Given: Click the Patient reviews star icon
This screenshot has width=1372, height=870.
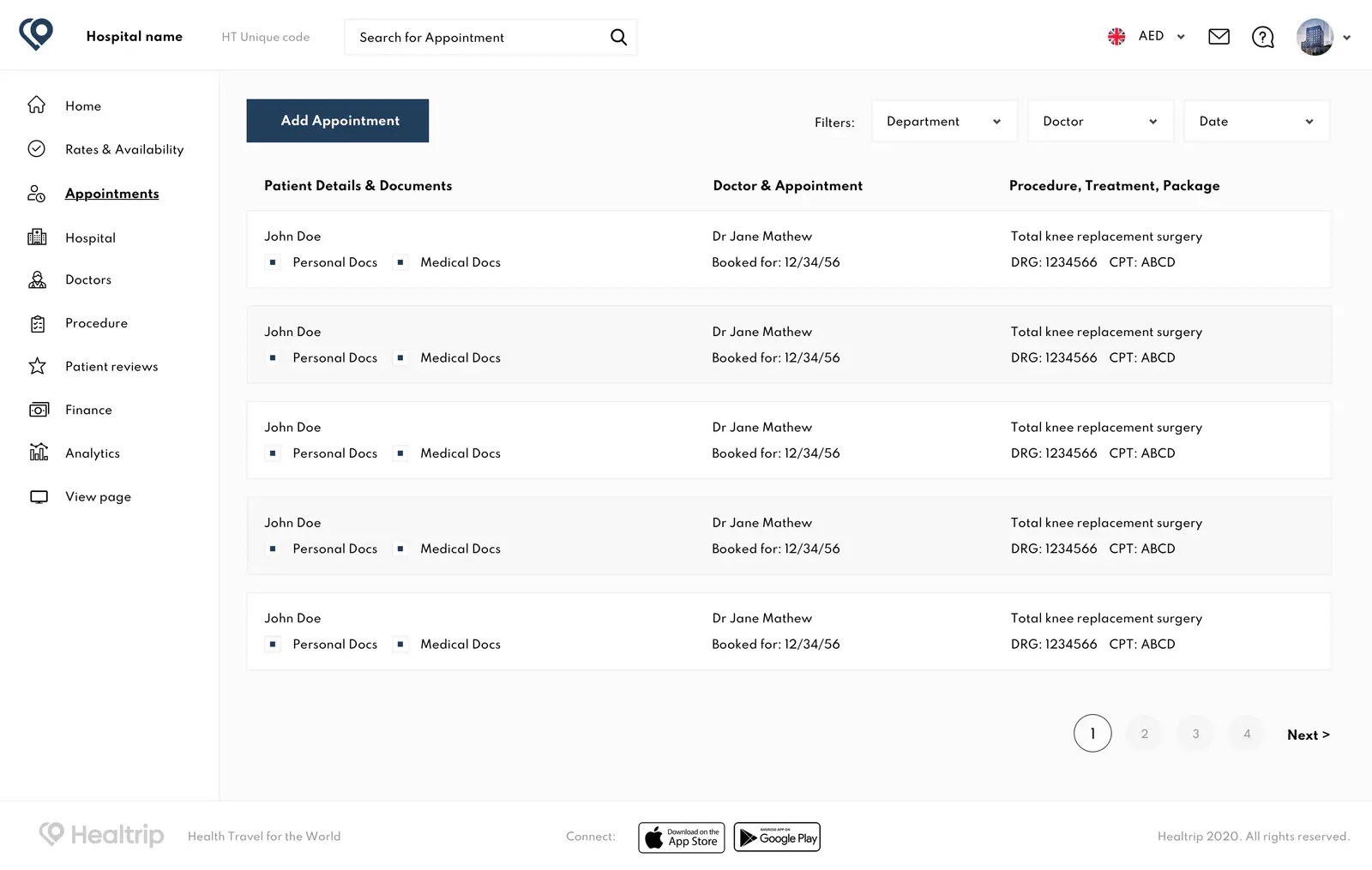Looking at the screenshot, I should [37, 366].
